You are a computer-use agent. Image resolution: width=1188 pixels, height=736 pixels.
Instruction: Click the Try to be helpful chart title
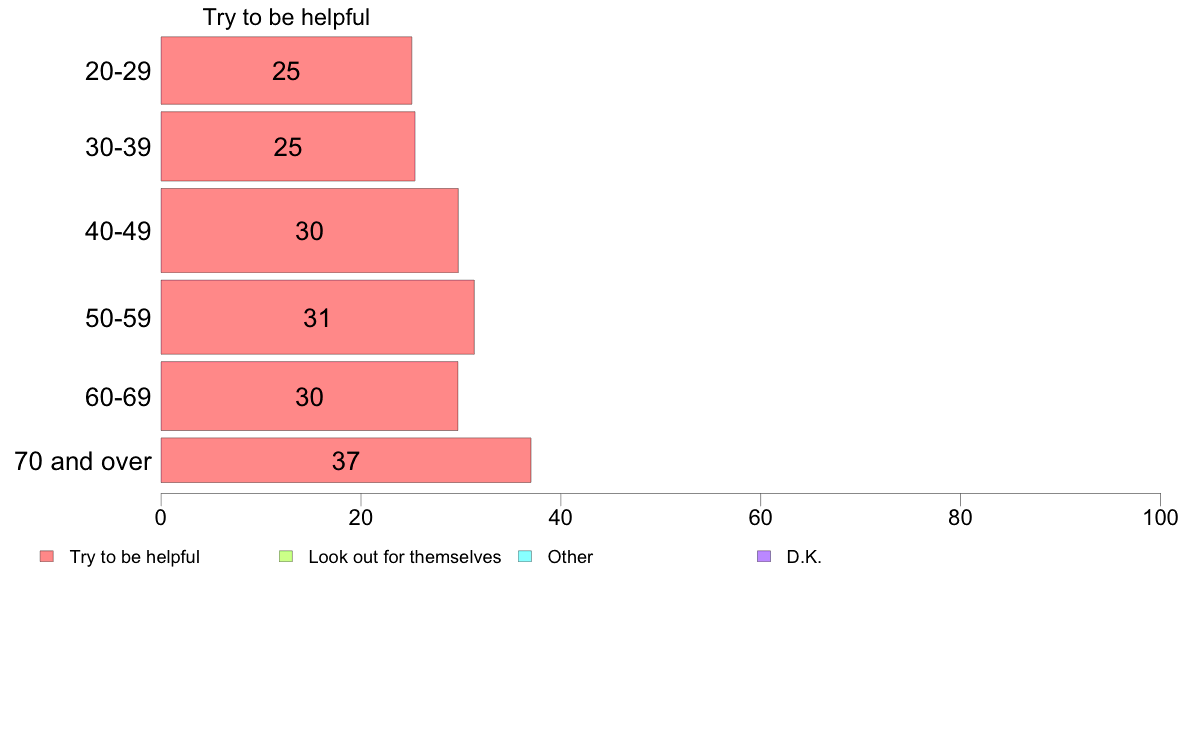[286, 17]
